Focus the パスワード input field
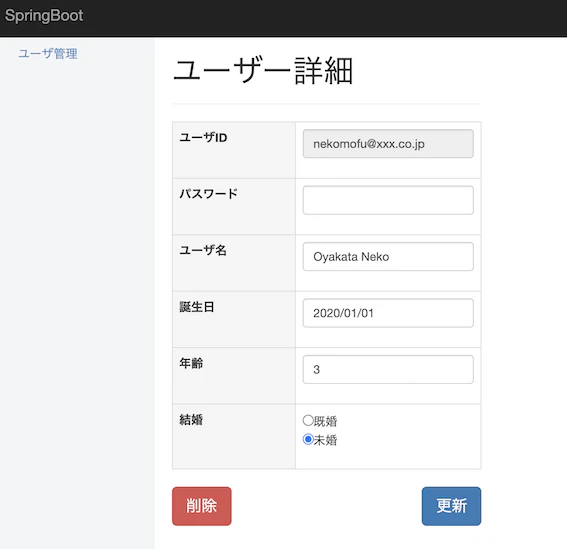 (388, 200)
